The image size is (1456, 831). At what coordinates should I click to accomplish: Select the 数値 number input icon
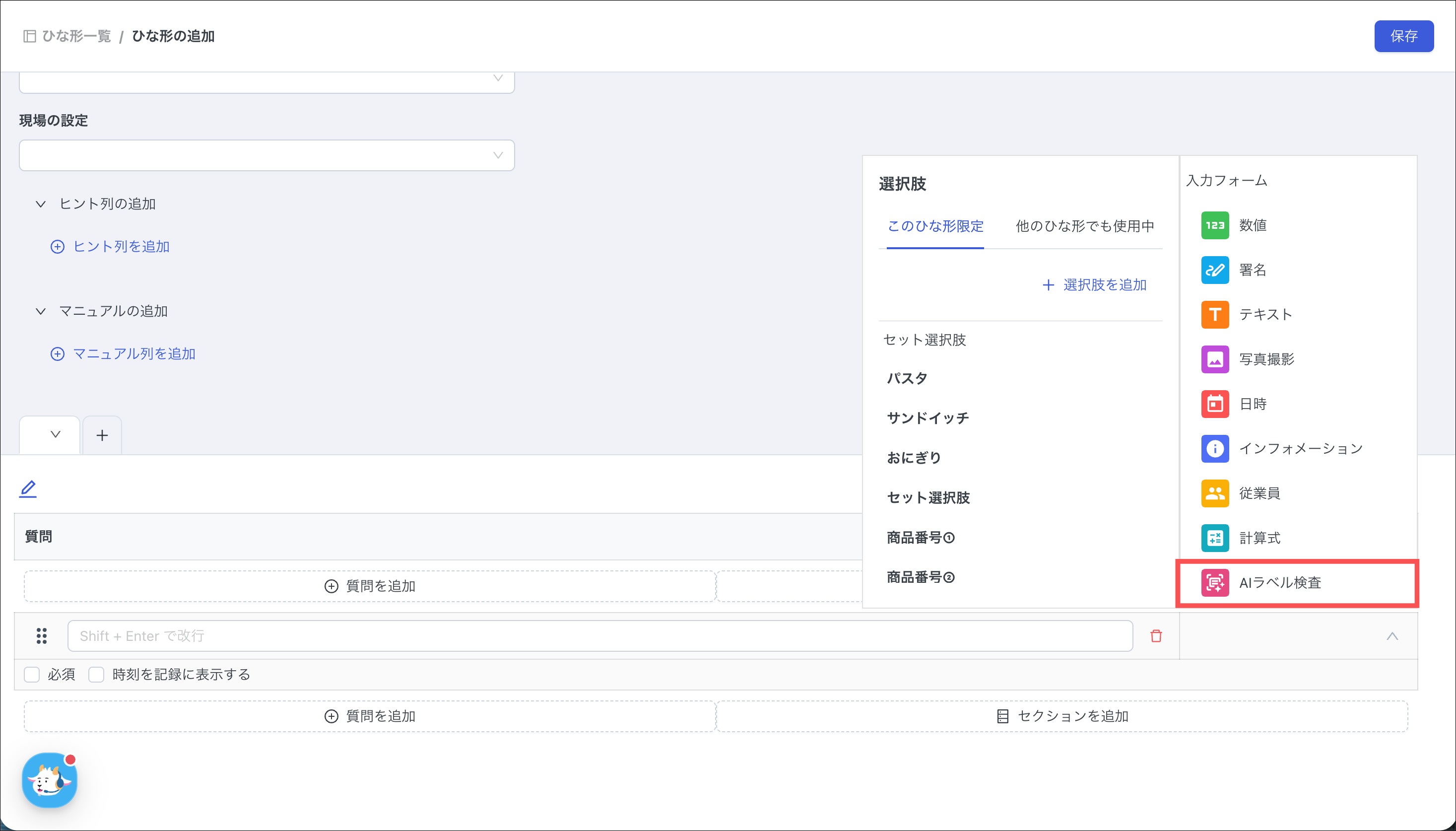1215,225
